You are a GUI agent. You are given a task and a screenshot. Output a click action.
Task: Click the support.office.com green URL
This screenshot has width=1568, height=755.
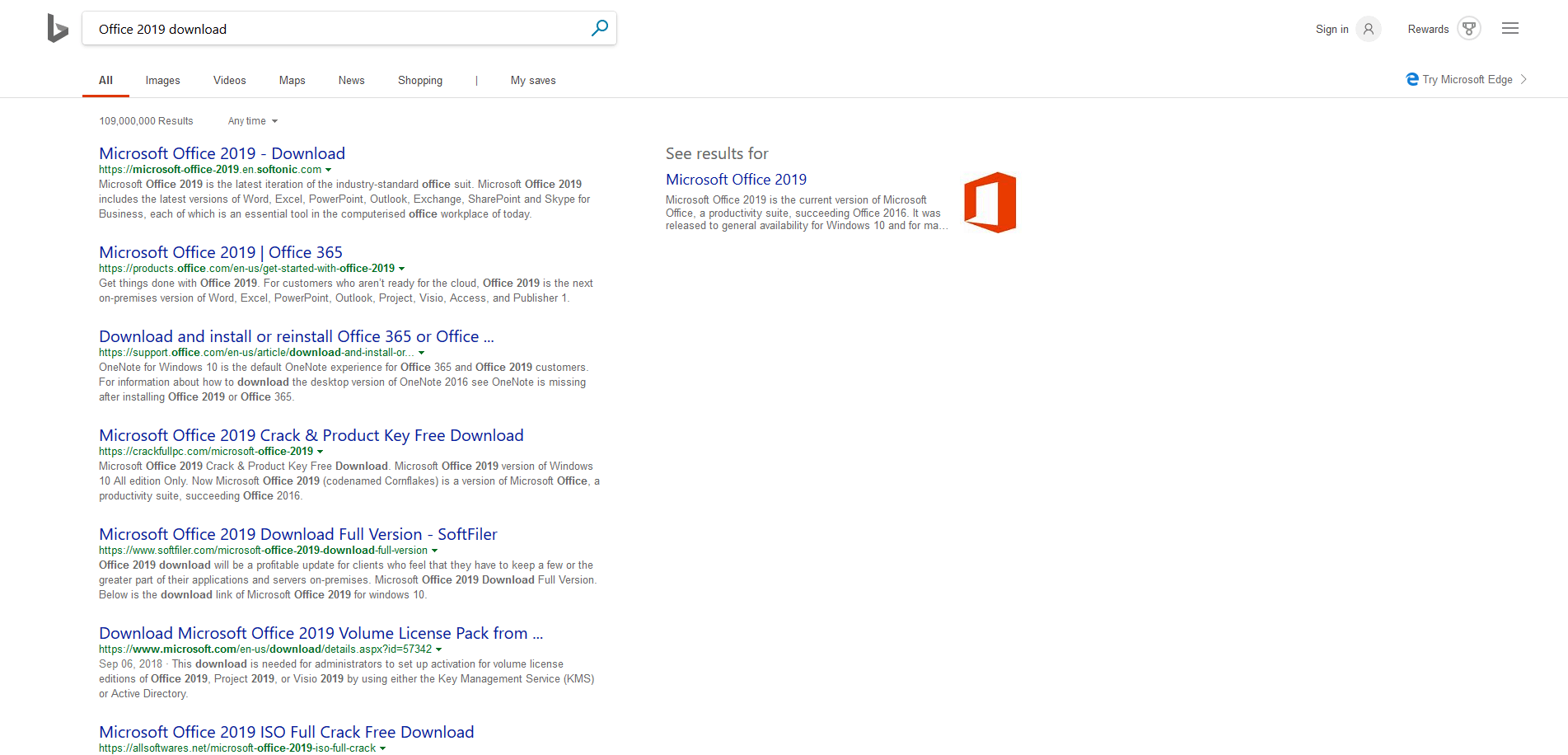click(x=256, y=353)
